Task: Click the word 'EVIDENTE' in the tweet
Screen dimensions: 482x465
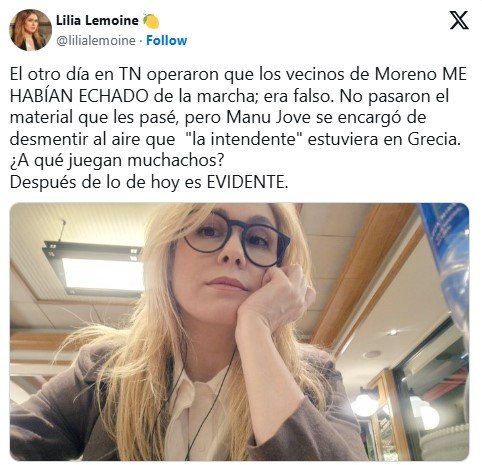Action: pos(246,182)
